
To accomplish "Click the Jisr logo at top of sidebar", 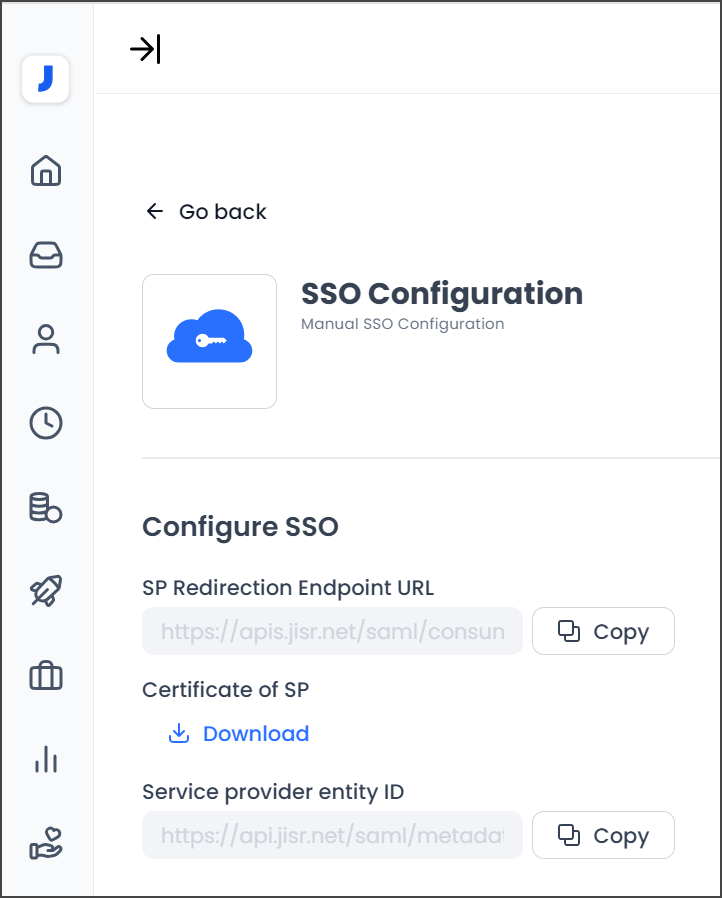I will click(x=45, y=79).
